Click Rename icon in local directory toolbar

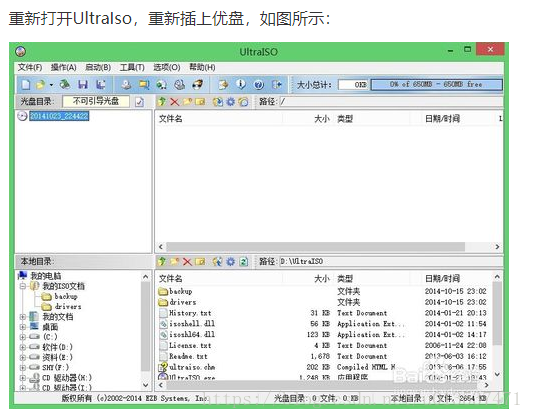click(x=200, y=261)
